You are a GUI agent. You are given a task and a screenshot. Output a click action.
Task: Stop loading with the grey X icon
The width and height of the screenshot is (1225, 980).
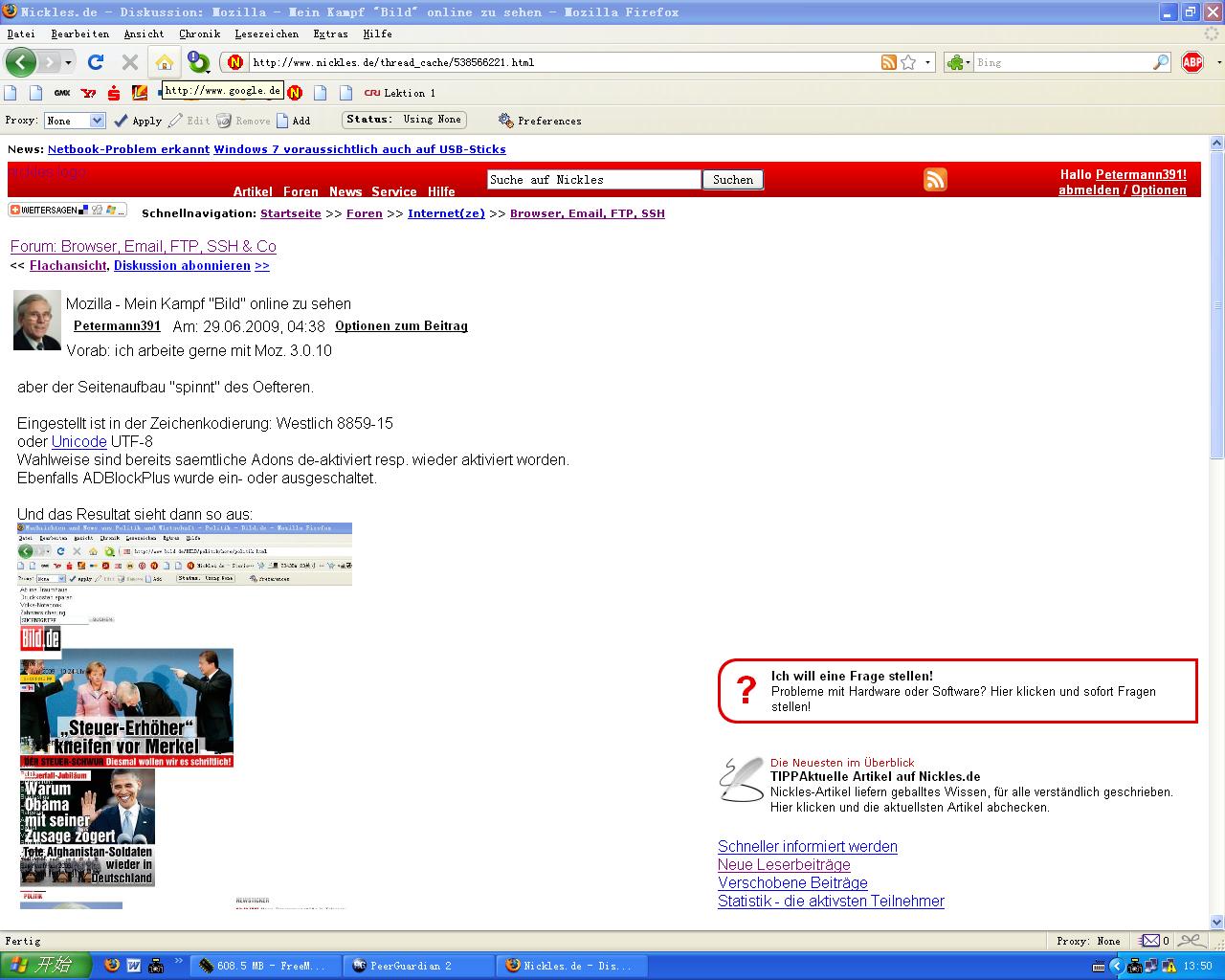[x=130, y=62]
